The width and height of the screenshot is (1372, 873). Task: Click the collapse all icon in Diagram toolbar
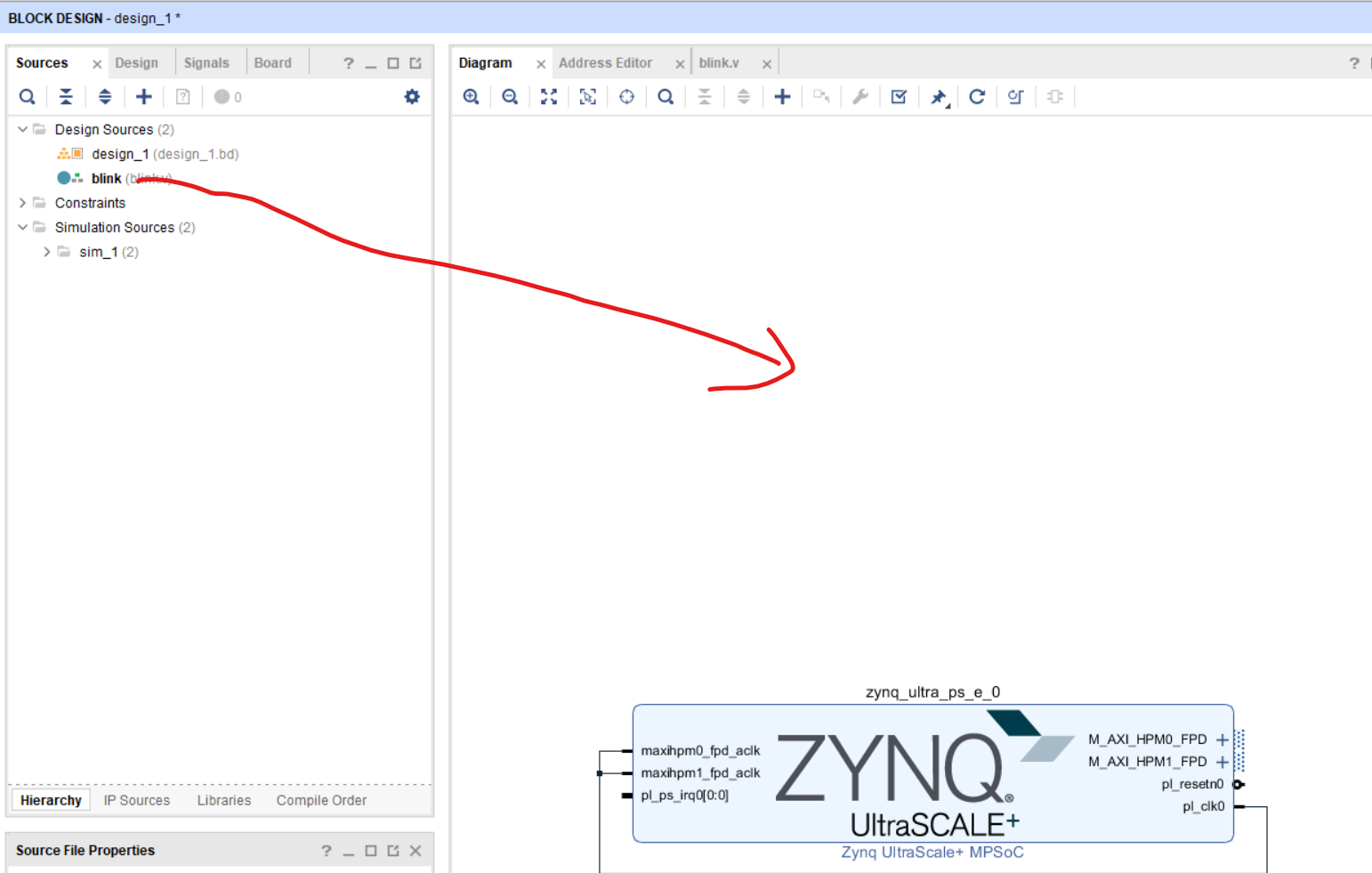[x=705, y=97]
